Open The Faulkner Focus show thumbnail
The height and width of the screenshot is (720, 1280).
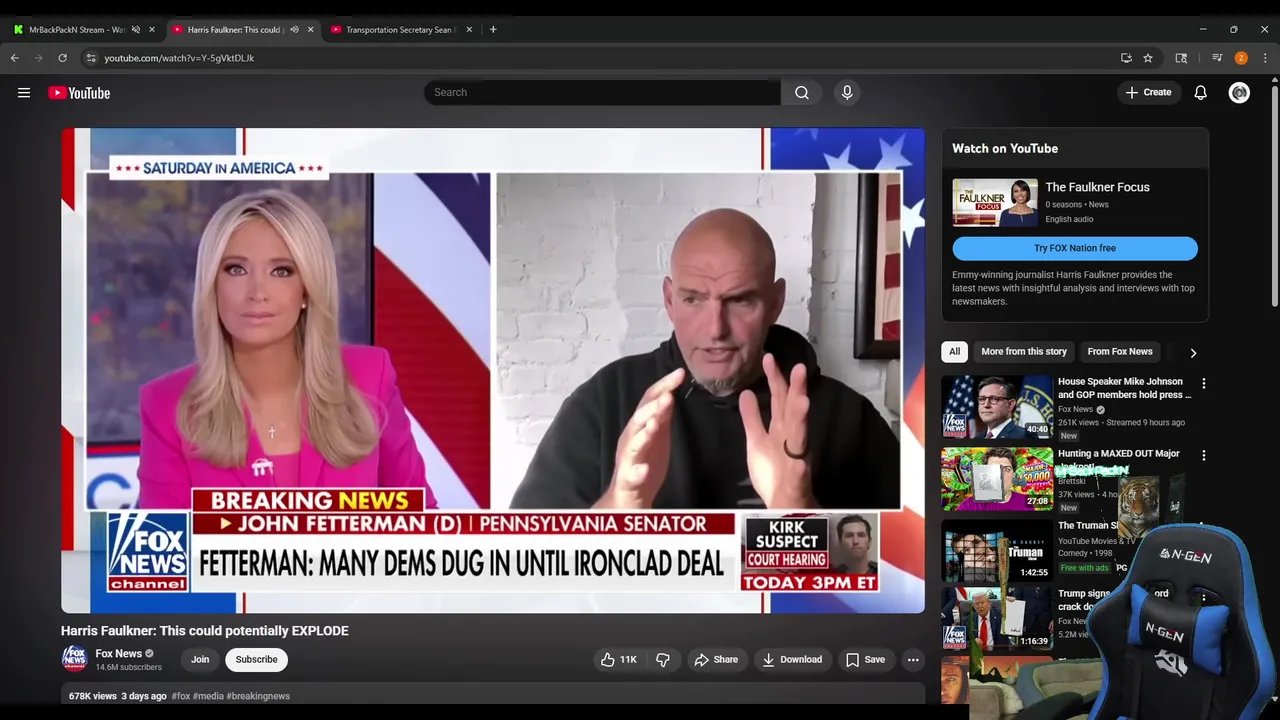[995, 203]
